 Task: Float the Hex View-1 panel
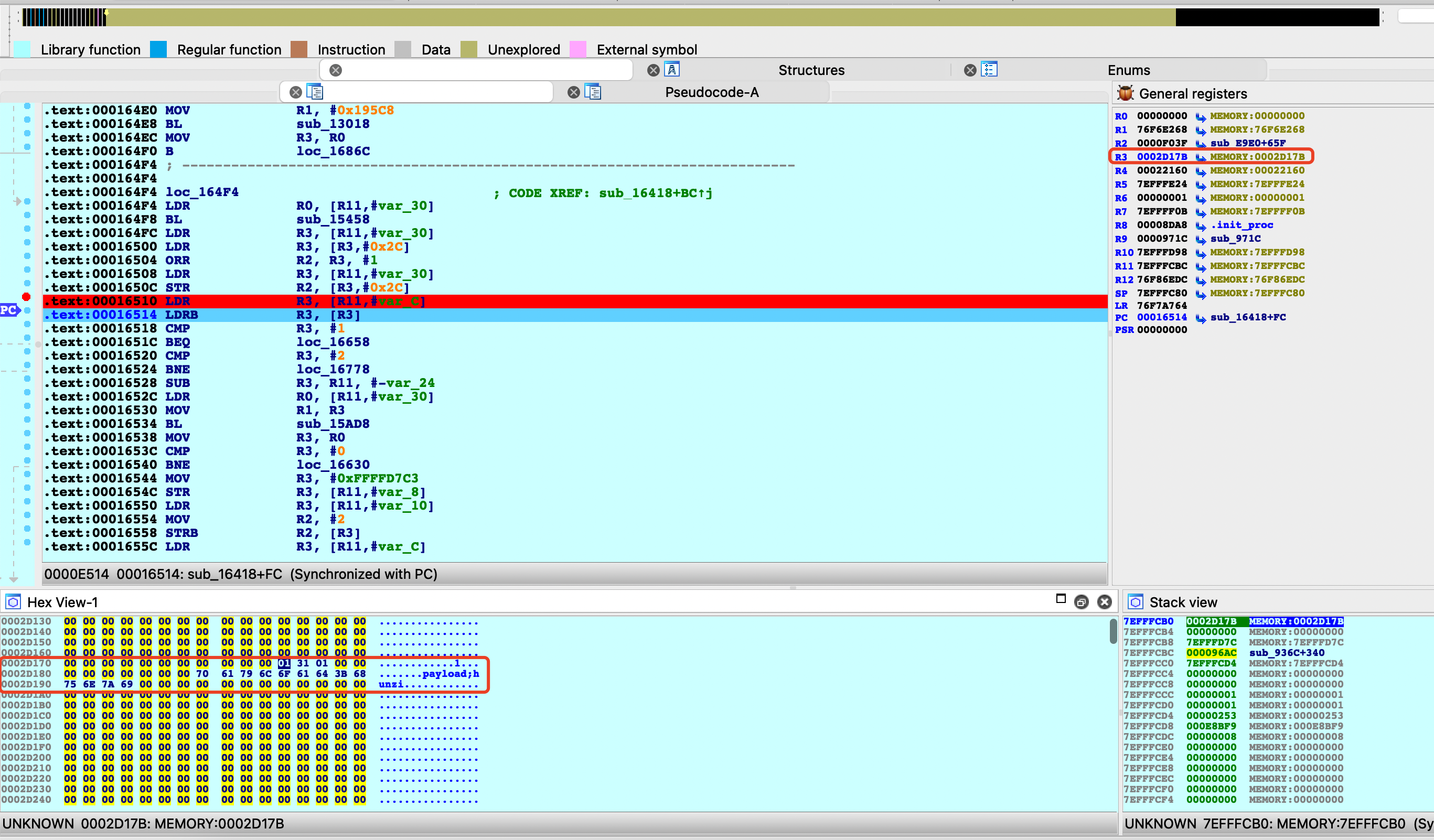(1081, 602)
